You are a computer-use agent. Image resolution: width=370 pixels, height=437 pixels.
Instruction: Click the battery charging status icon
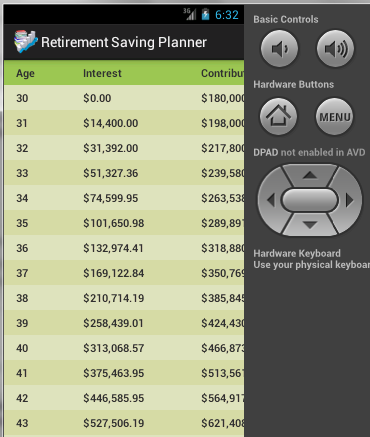tap(206, 14)
